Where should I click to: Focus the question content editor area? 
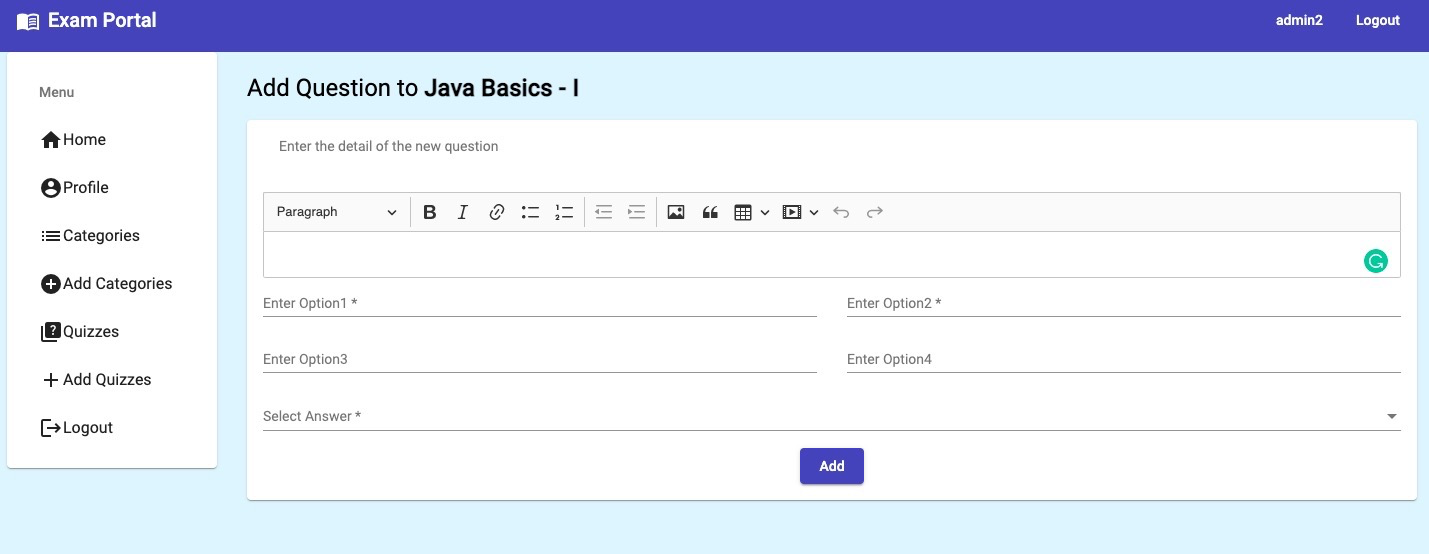click(832, 255)
